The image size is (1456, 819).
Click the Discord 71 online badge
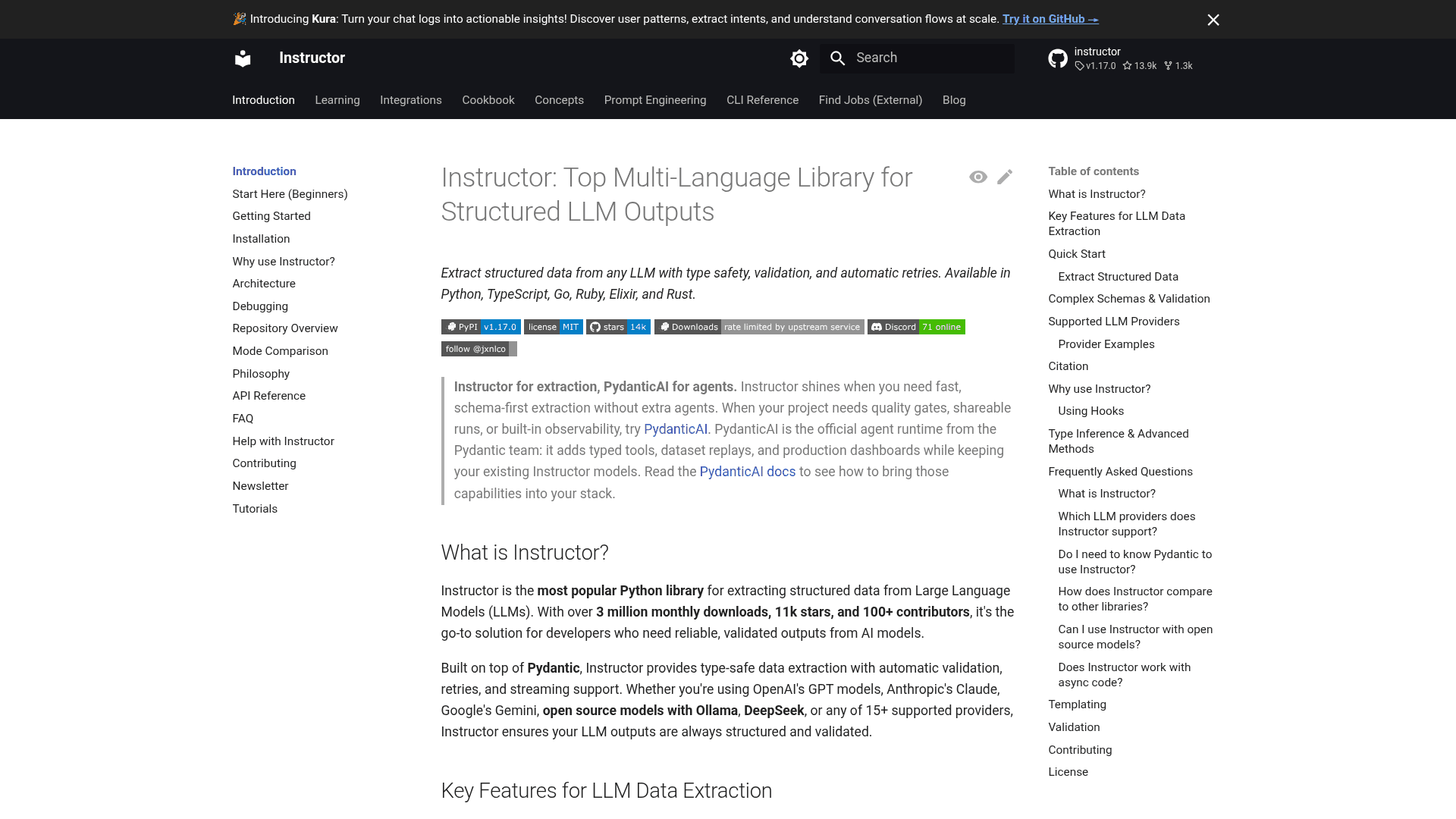(x=916, y=327)
